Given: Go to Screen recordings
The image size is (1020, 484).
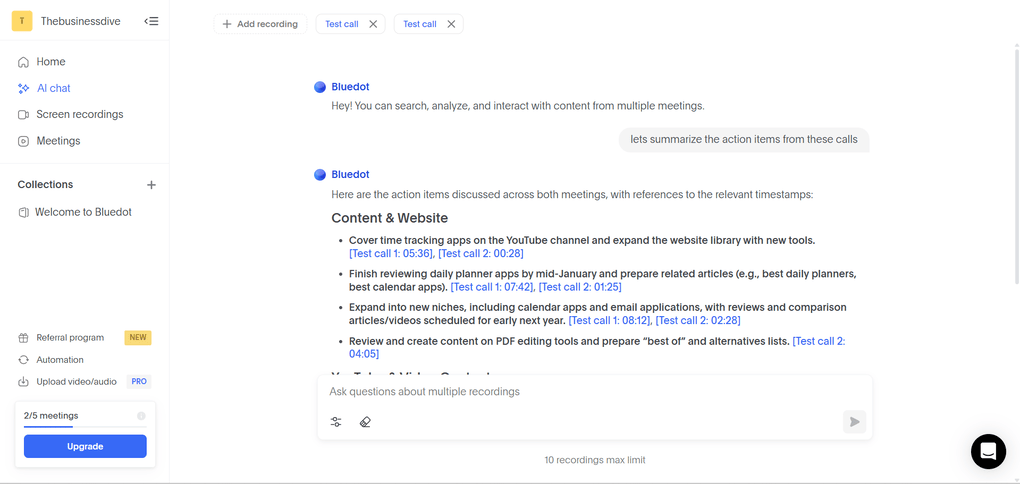Looking at the screenshot, I should 79,114.
